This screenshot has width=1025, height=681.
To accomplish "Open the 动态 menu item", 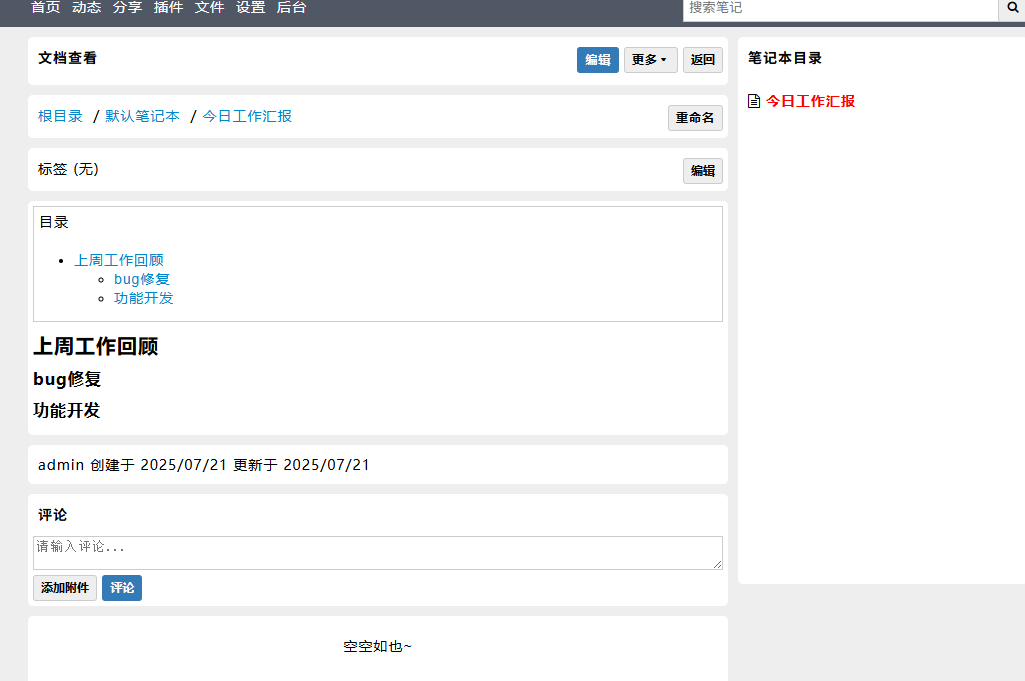I will 86,8.
